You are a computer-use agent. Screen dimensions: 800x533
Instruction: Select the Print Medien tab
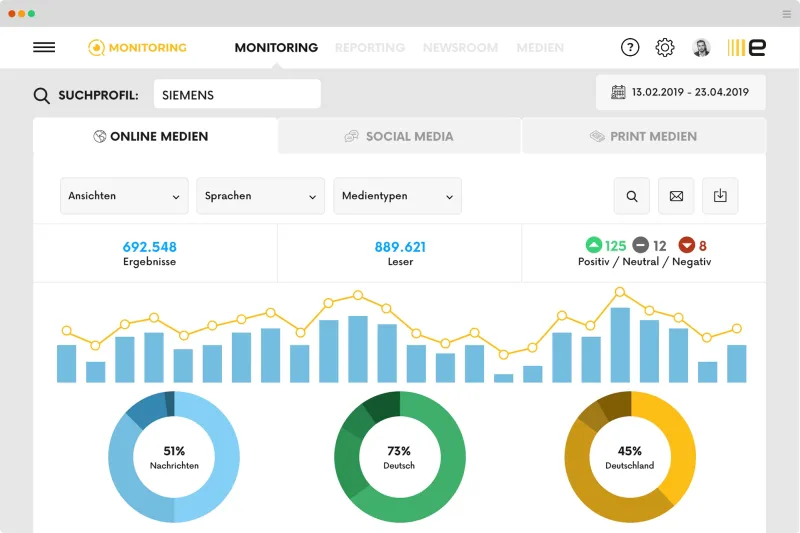click(644, 136)
